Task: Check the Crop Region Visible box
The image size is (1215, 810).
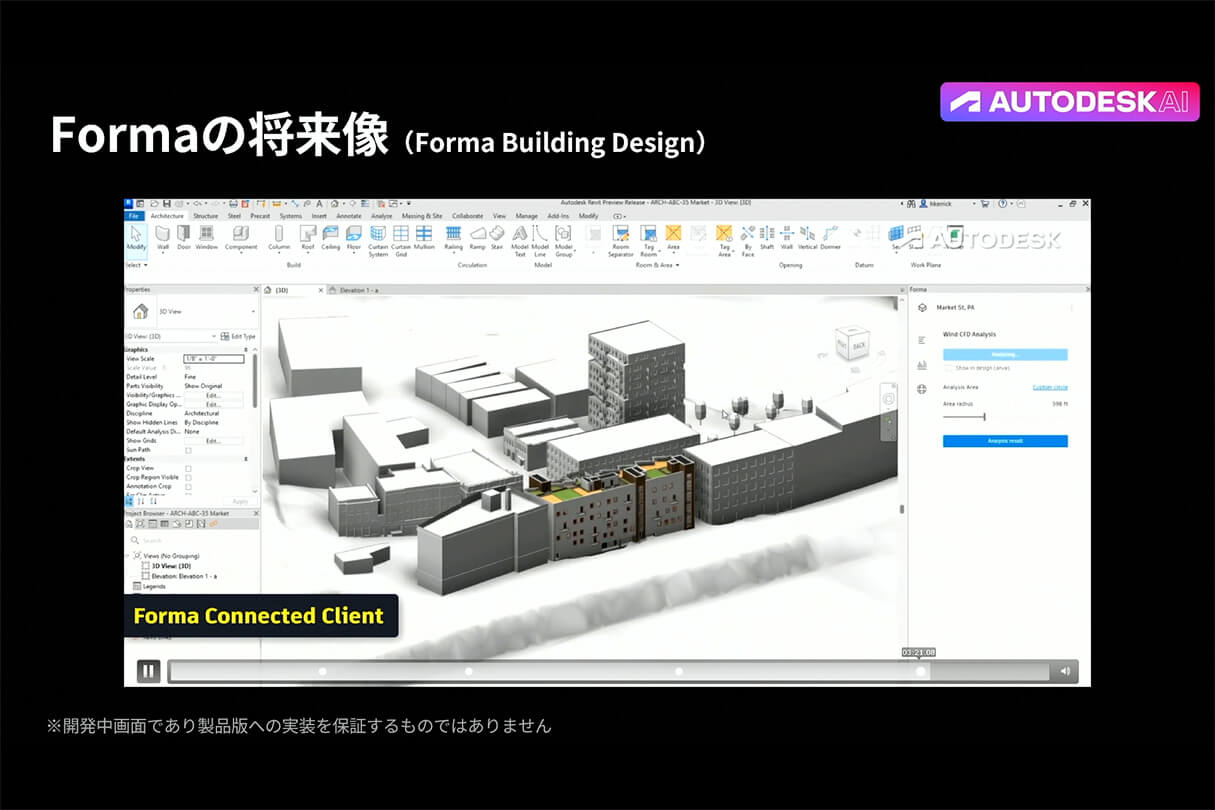Action: [x=188, y=477]
